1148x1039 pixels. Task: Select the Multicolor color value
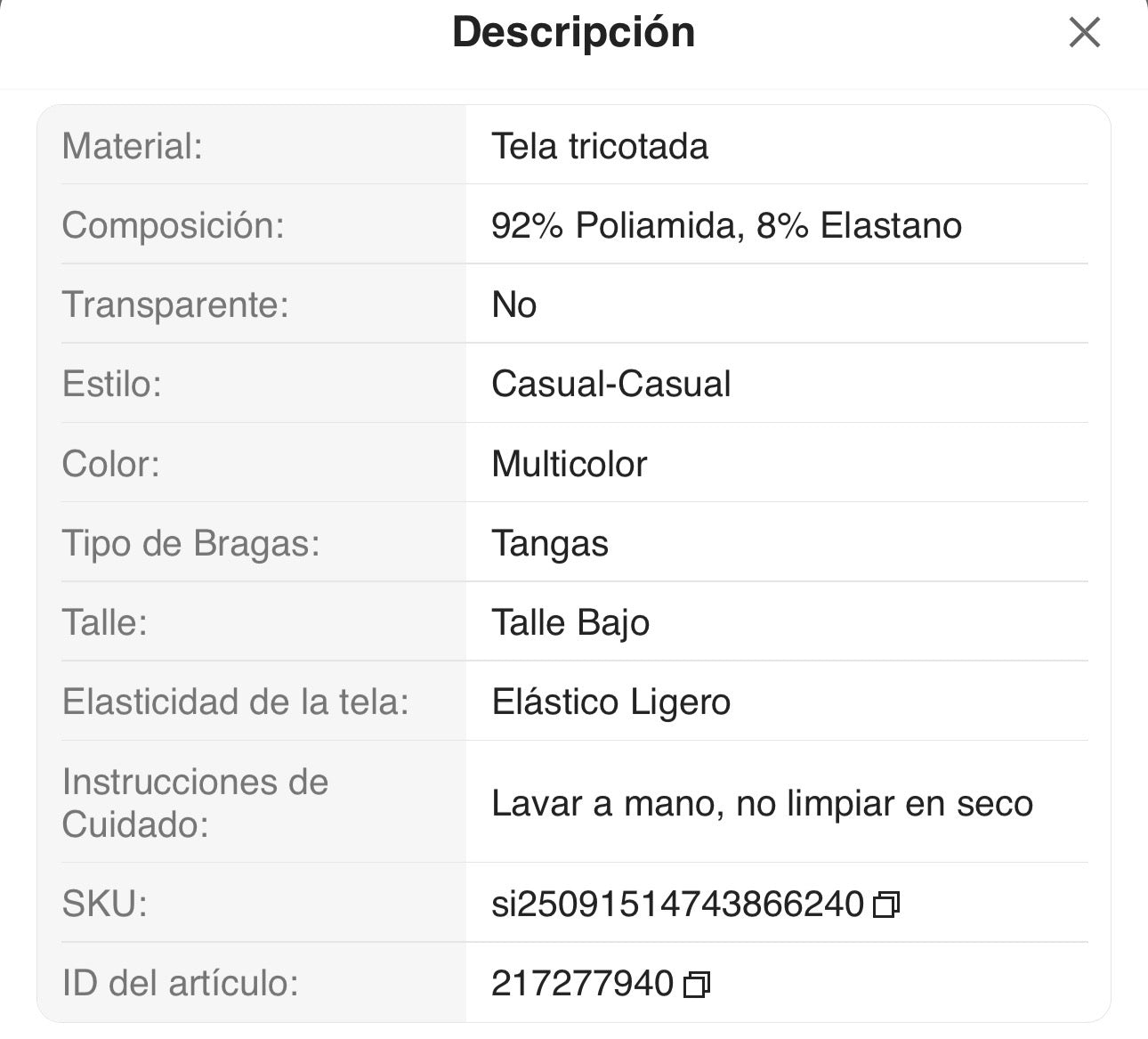click(x=570, y=463)
